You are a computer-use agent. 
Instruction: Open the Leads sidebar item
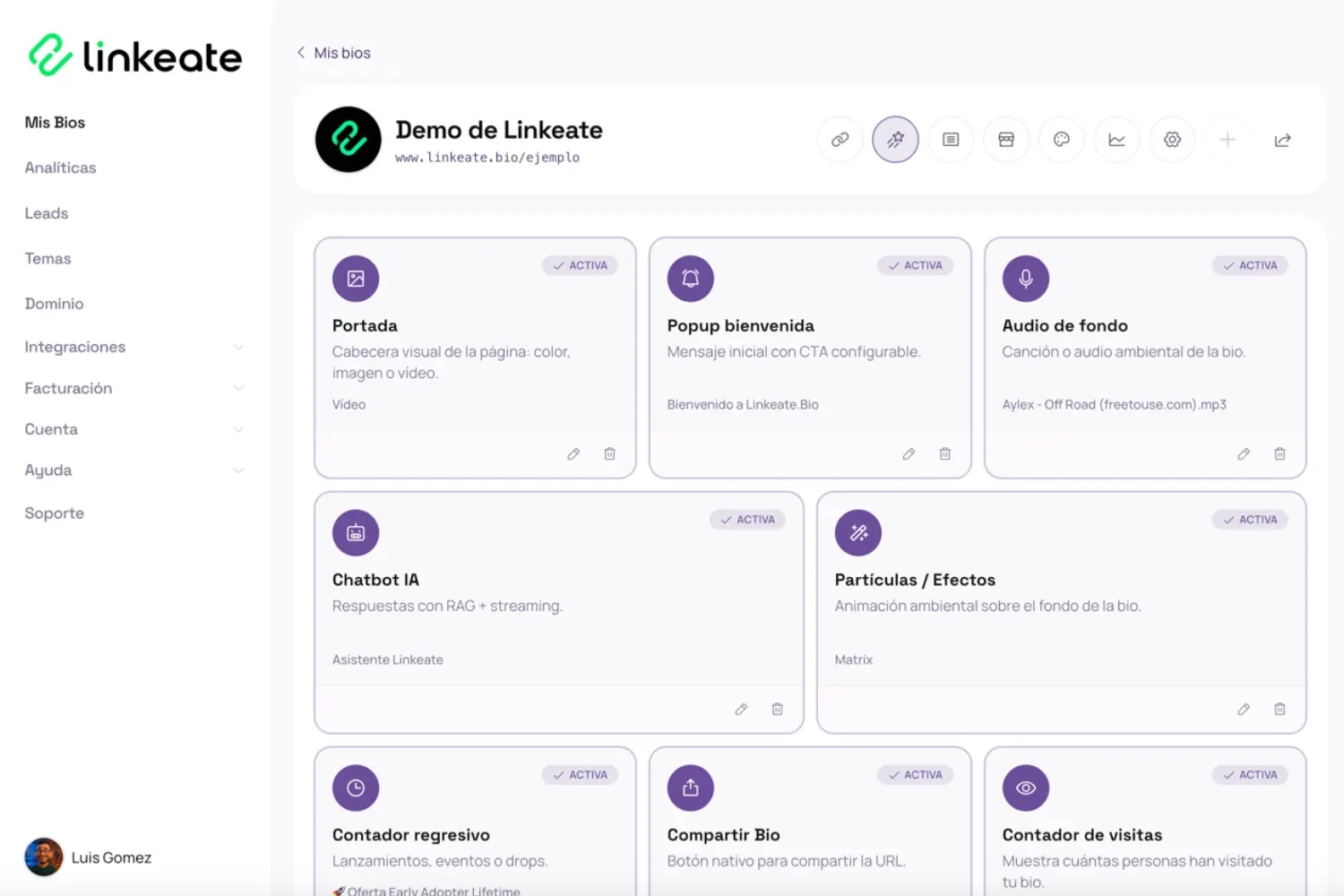pyautogui.click(x=47, y=213)
